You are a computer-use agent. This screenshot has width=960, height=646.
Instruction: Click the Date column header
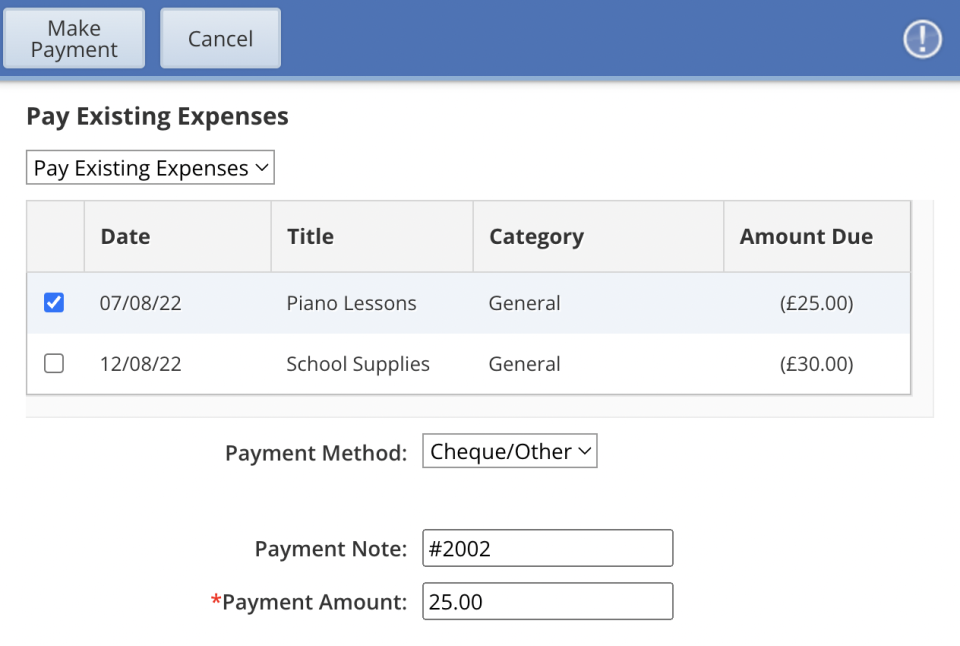124,236
